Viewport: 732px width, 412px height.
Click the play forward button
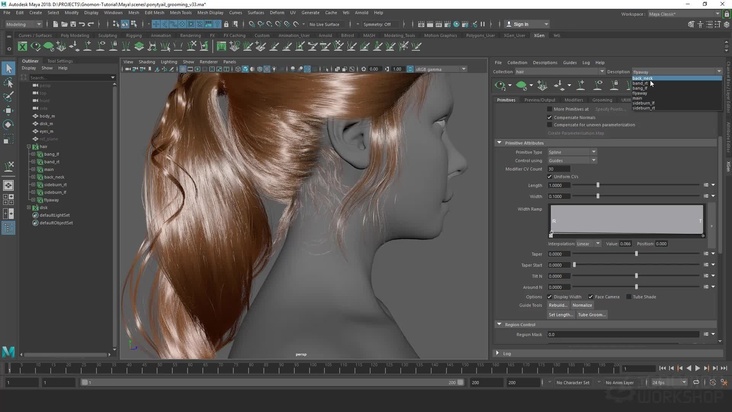point(697,368)
